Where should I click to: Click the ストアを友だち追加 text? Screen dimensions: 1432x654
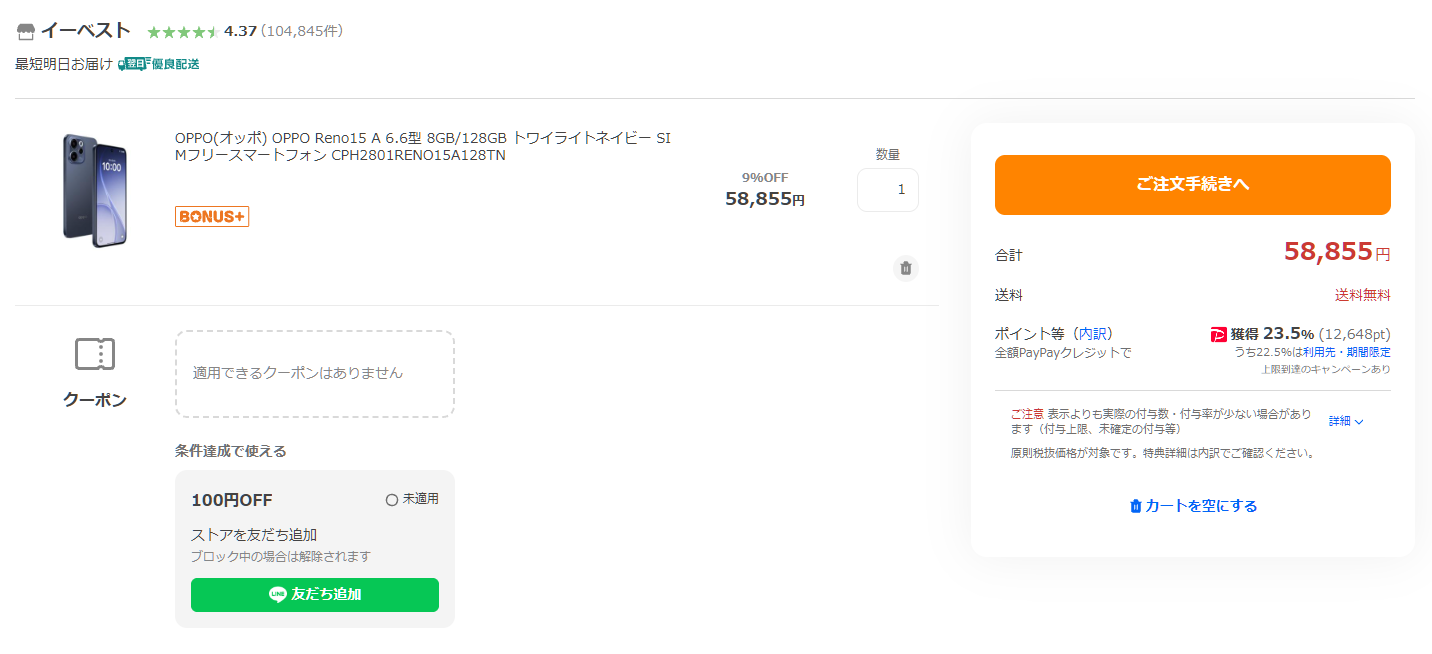point(254,535)
